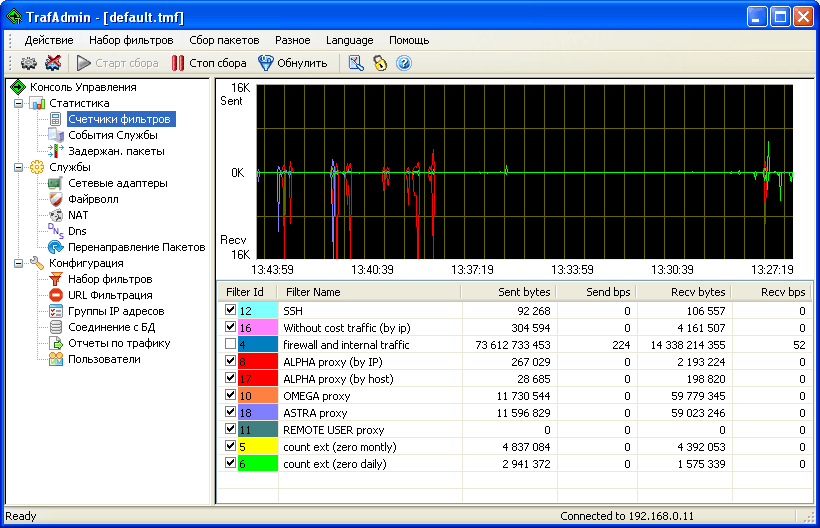
Task: Click the gear connect icon in toolbar
Action: click(x=29, y=63)
